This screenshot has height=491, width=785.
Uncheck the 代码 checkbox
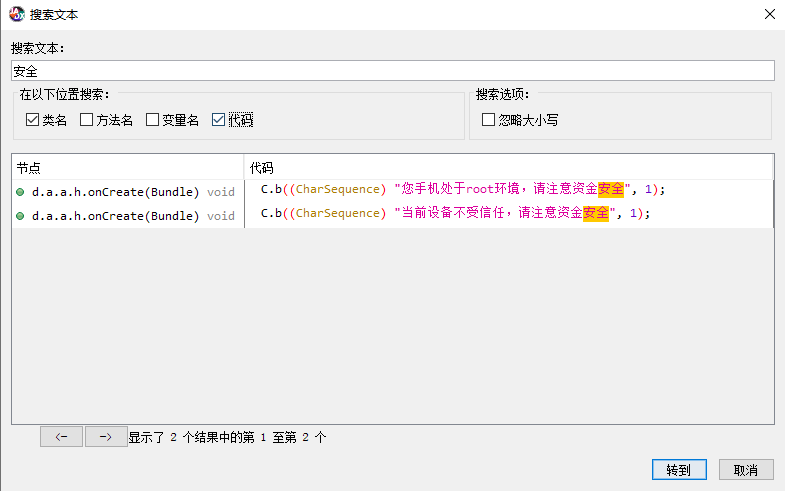tap(219, 120)
